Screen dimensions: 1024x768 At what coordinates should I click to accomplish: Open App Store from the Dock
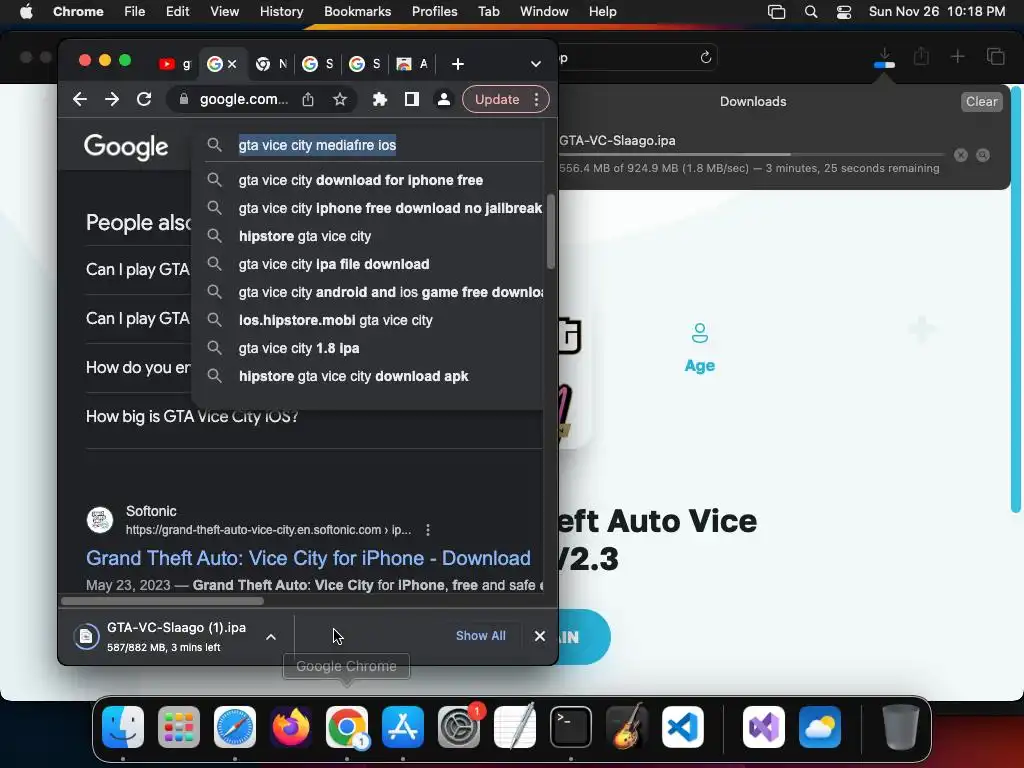click(403, 727)
